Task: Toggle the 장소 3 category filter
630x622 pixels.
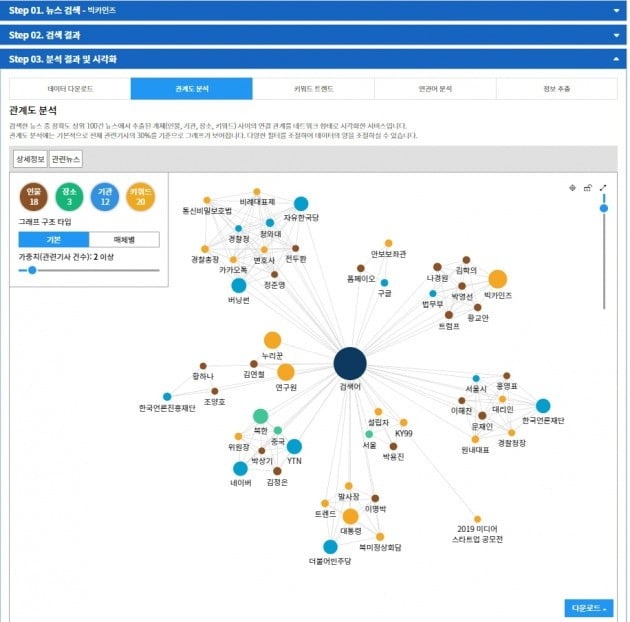Action: [x=69, y=195]
